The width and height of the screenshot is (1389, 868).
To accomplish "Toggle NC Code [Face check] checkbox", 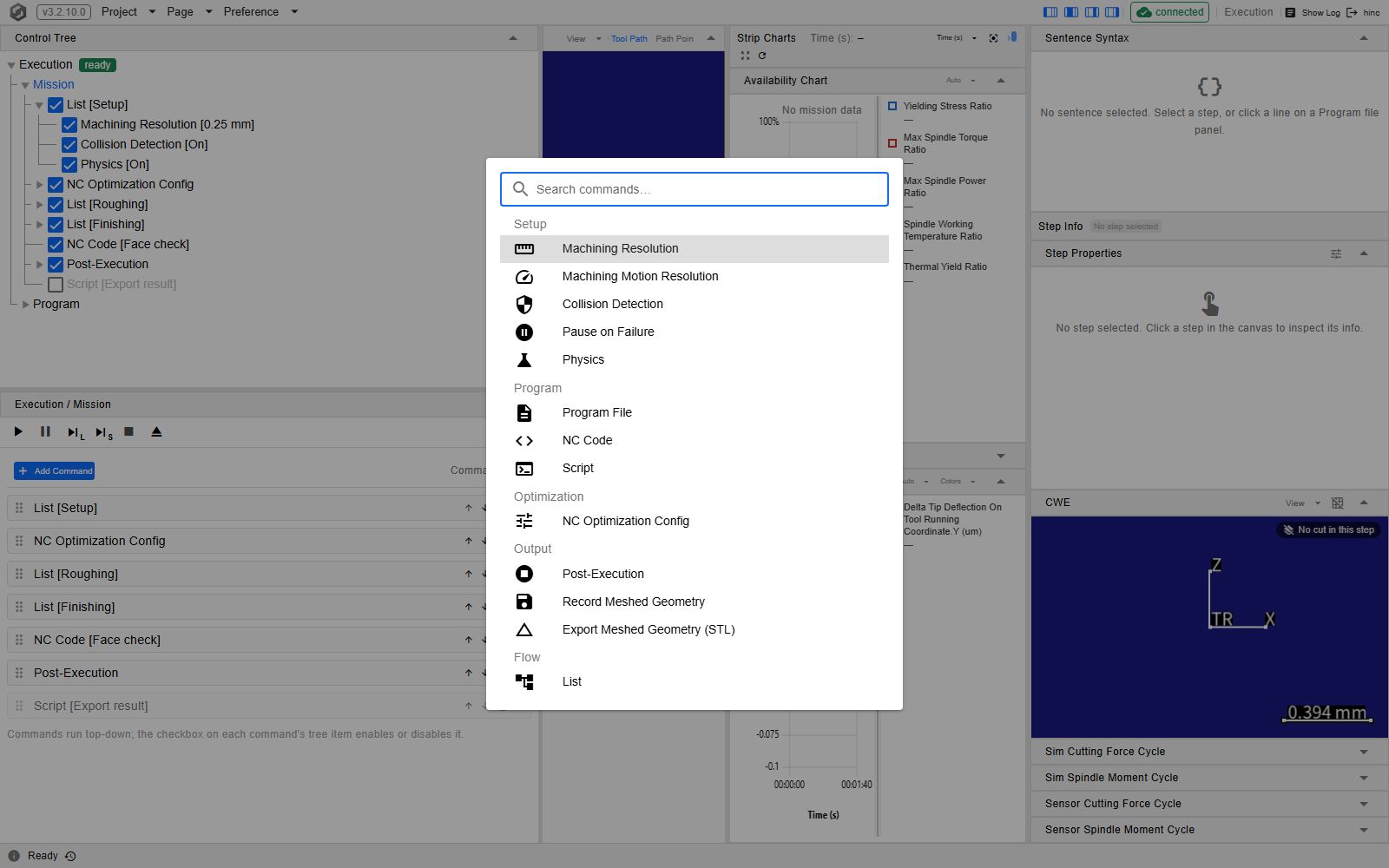I will [x=56, y=245].
